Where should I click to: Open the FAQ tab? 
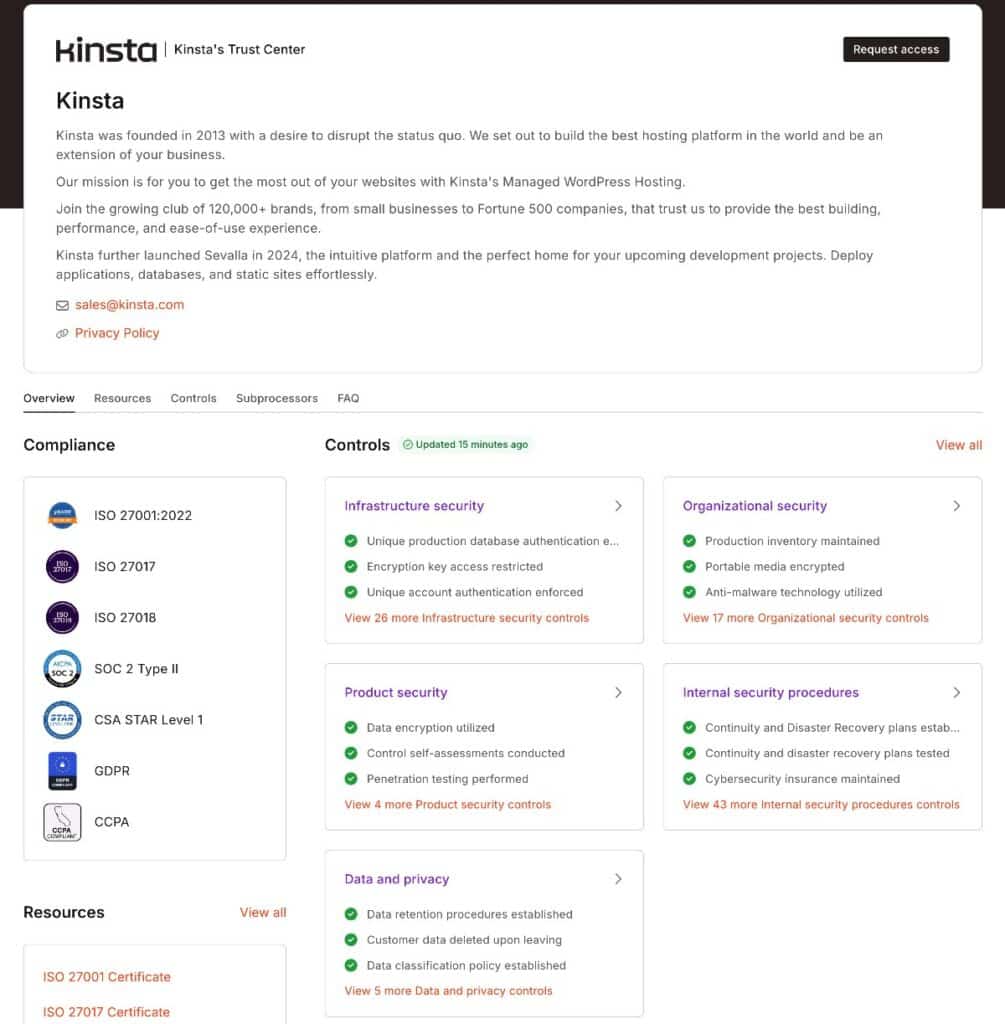pos(348,398)
